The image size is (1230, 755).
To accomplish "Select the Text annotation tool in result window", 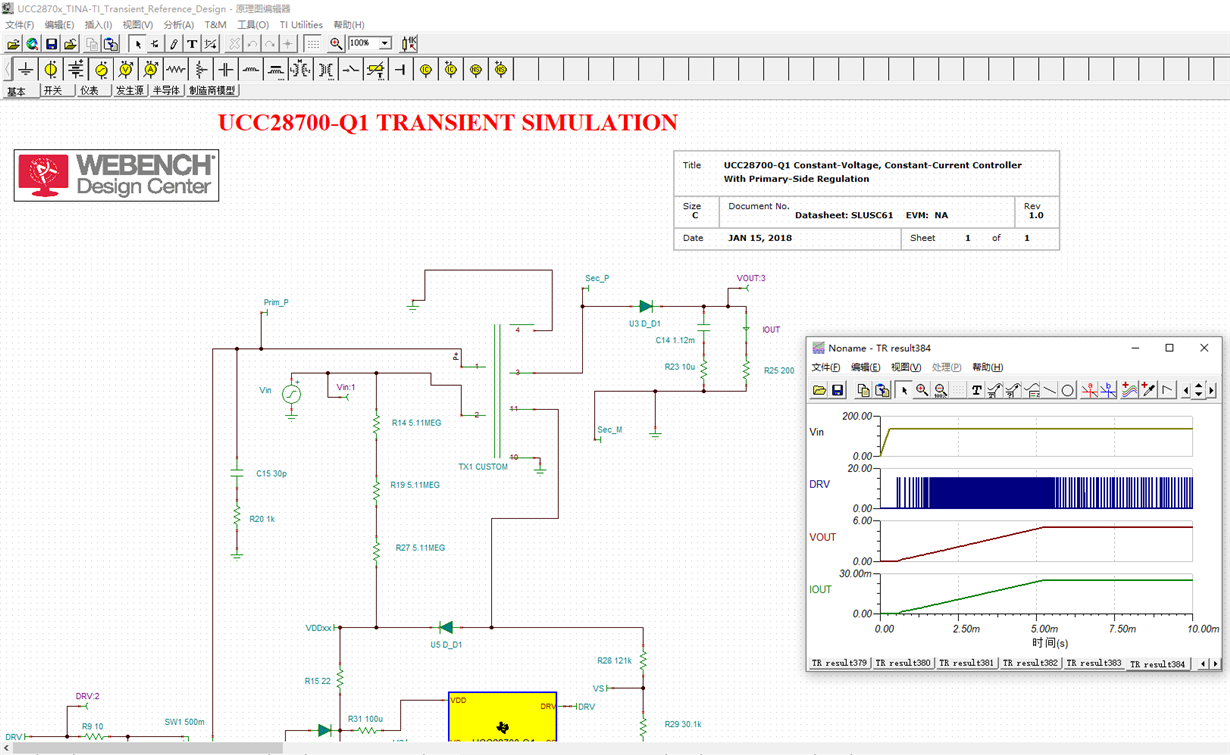I will tap(977, 390).
